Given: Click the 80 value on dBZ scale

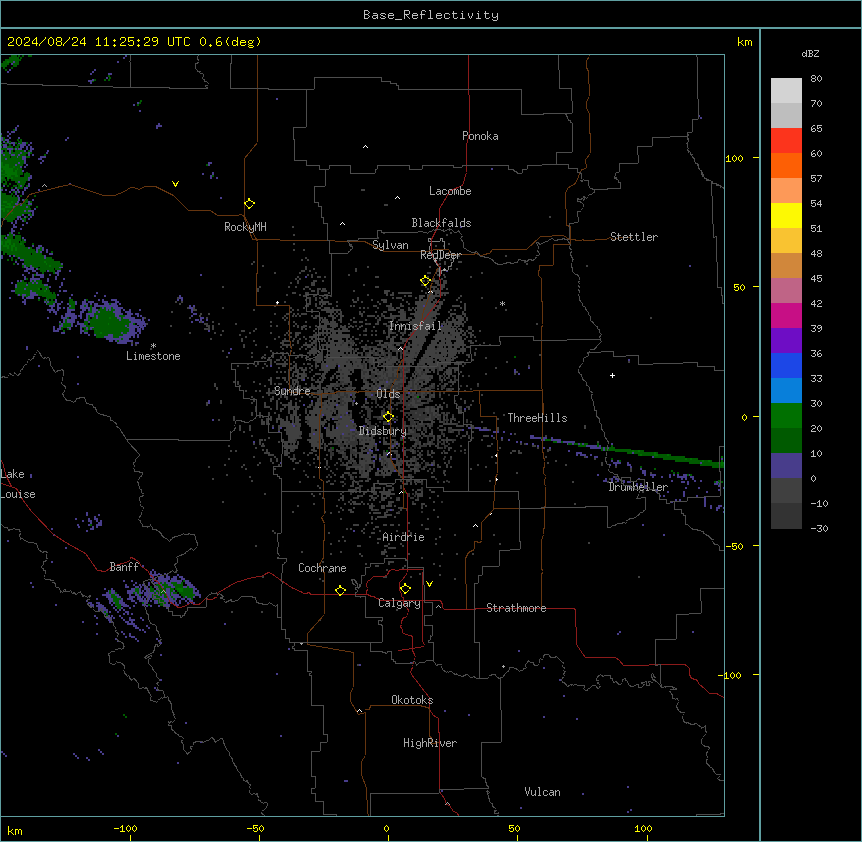Looking at the screenshot, I should click(816, 79).
